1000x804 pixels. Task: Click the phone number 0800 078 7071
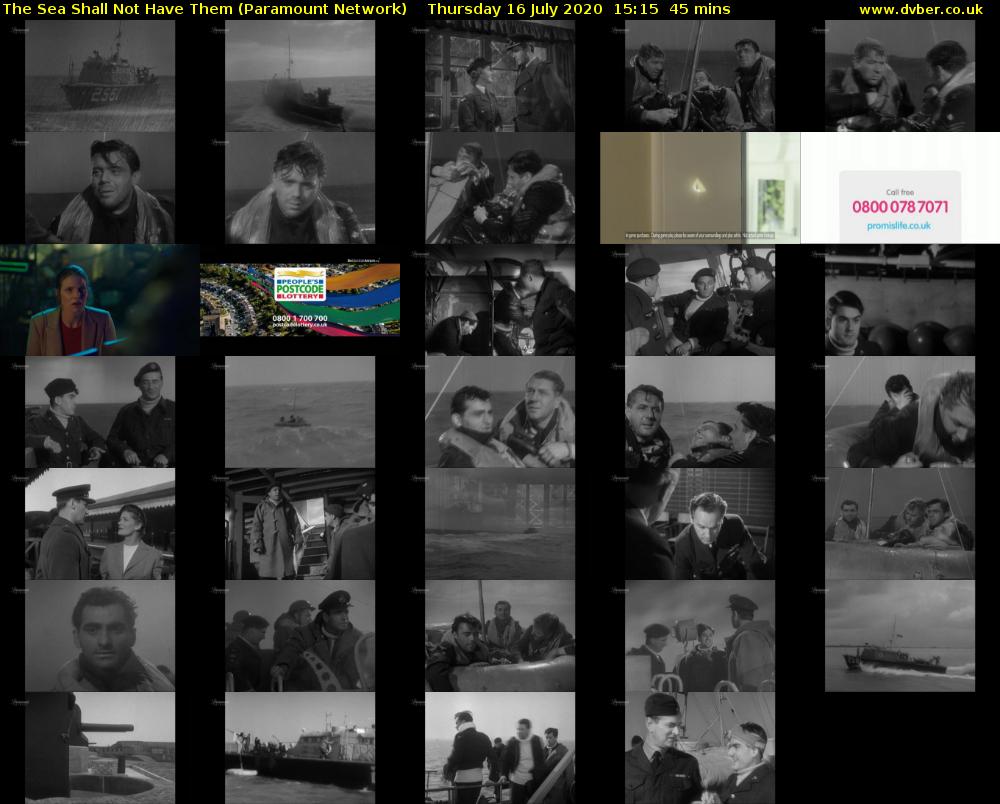tap(900, 207)
